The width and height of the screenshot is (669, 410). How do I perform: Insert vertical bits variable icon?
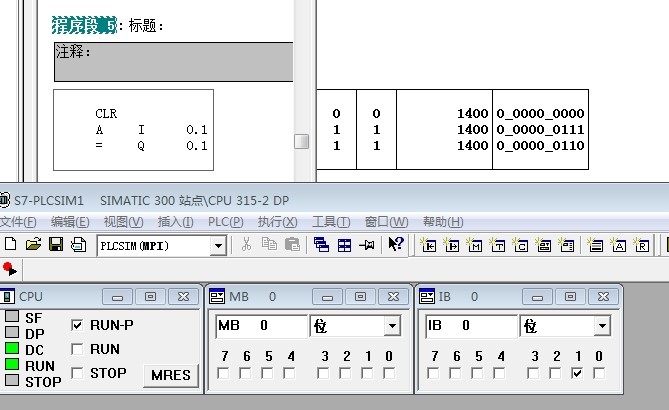tap(567, 245)
